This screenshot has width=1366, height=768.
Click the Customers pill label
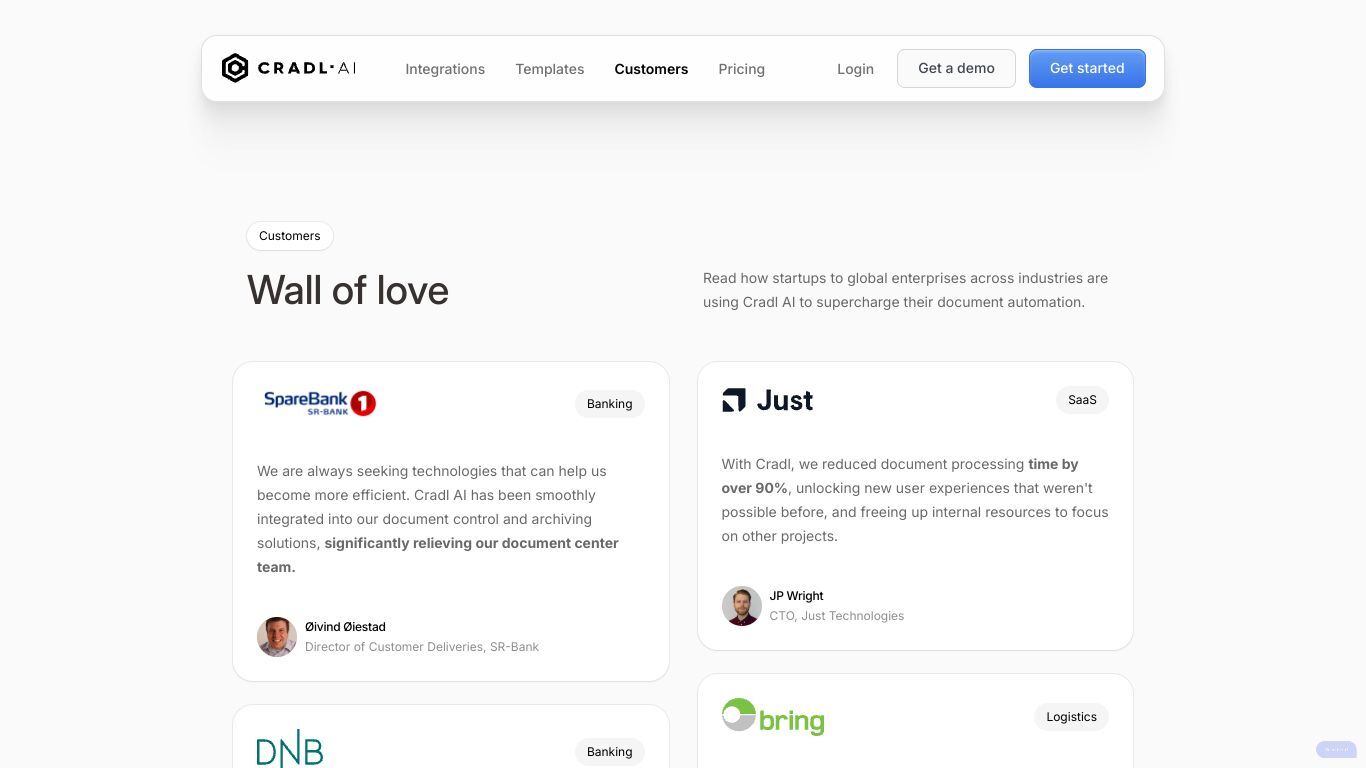pos(290,236)
